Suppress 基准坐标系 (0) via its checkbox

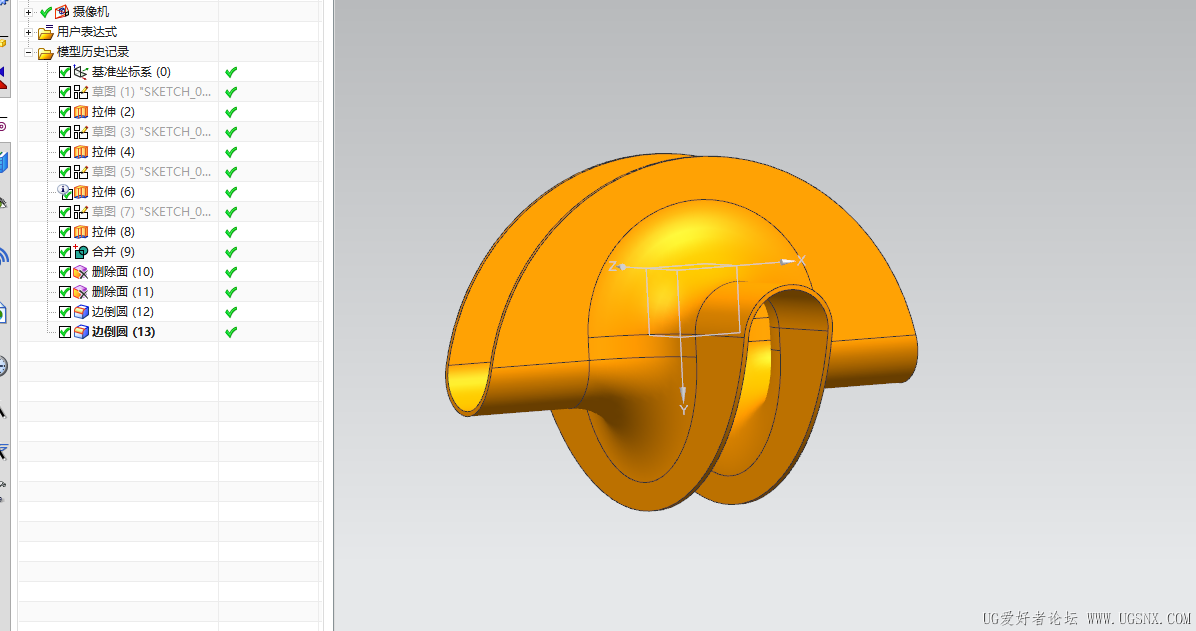click(65, 72)
